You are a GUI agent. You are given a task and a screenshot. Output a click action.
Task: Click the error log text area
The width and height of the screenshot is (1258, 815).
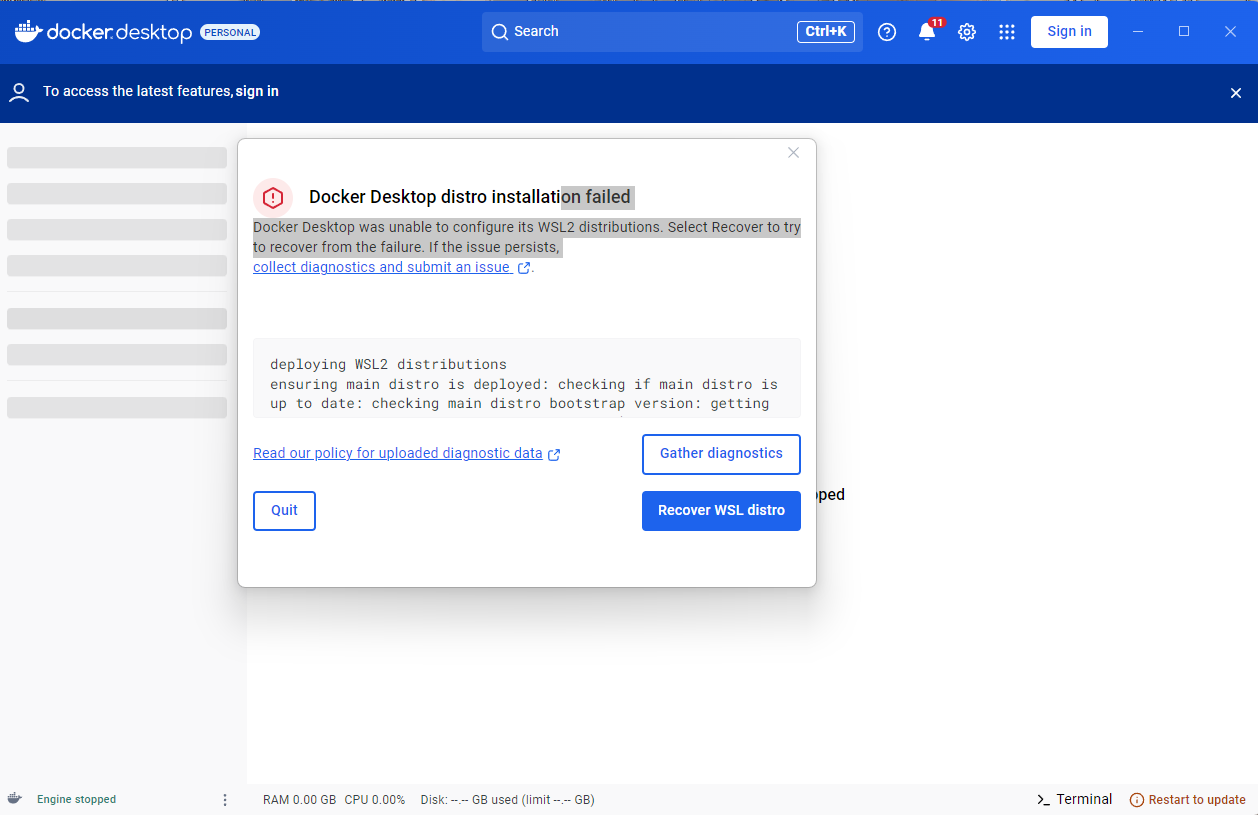(x=527, y=378)
